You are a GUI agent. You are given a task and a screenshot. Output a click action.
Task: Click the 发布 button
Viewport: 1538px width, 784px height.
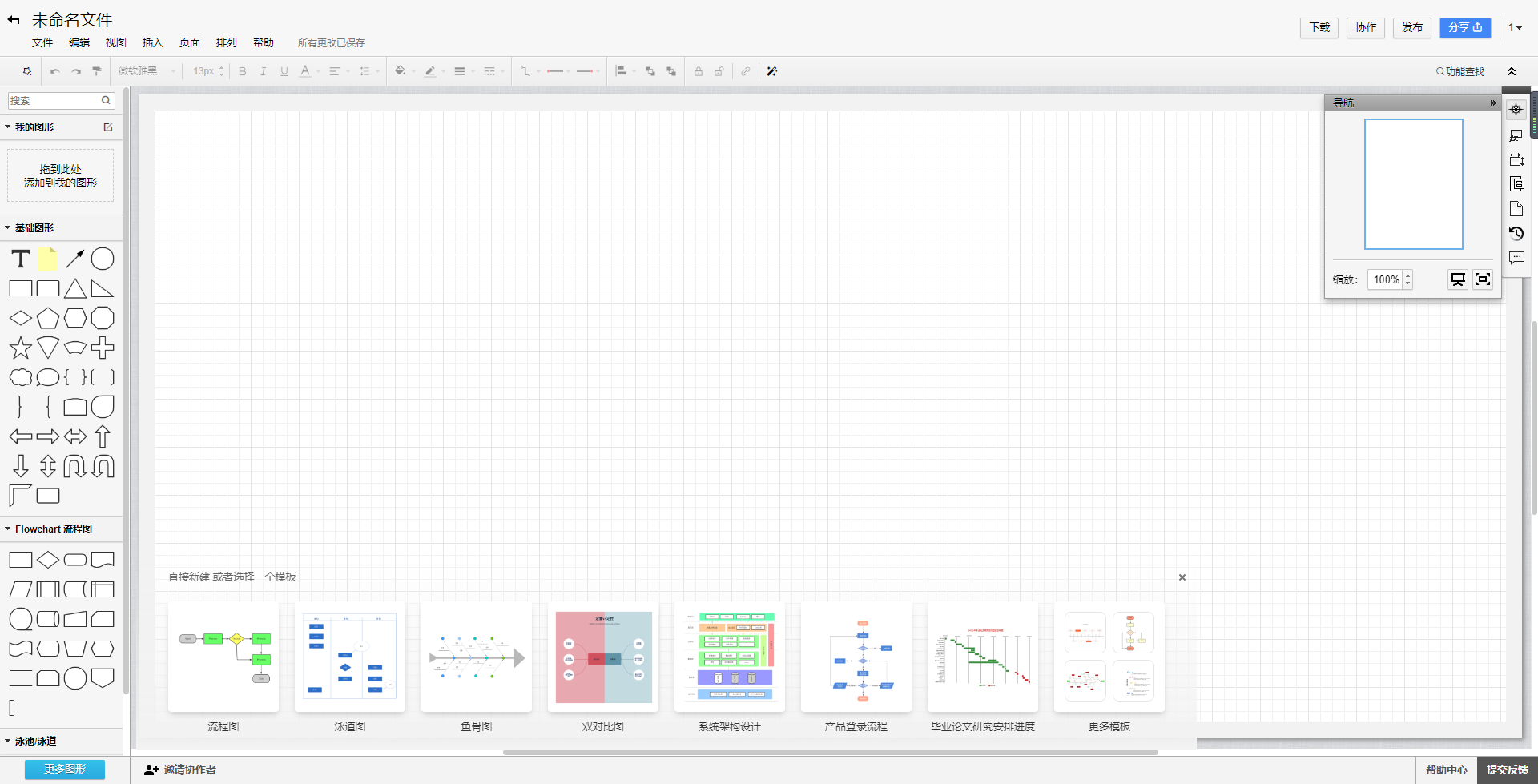[x=1412, y=27]
